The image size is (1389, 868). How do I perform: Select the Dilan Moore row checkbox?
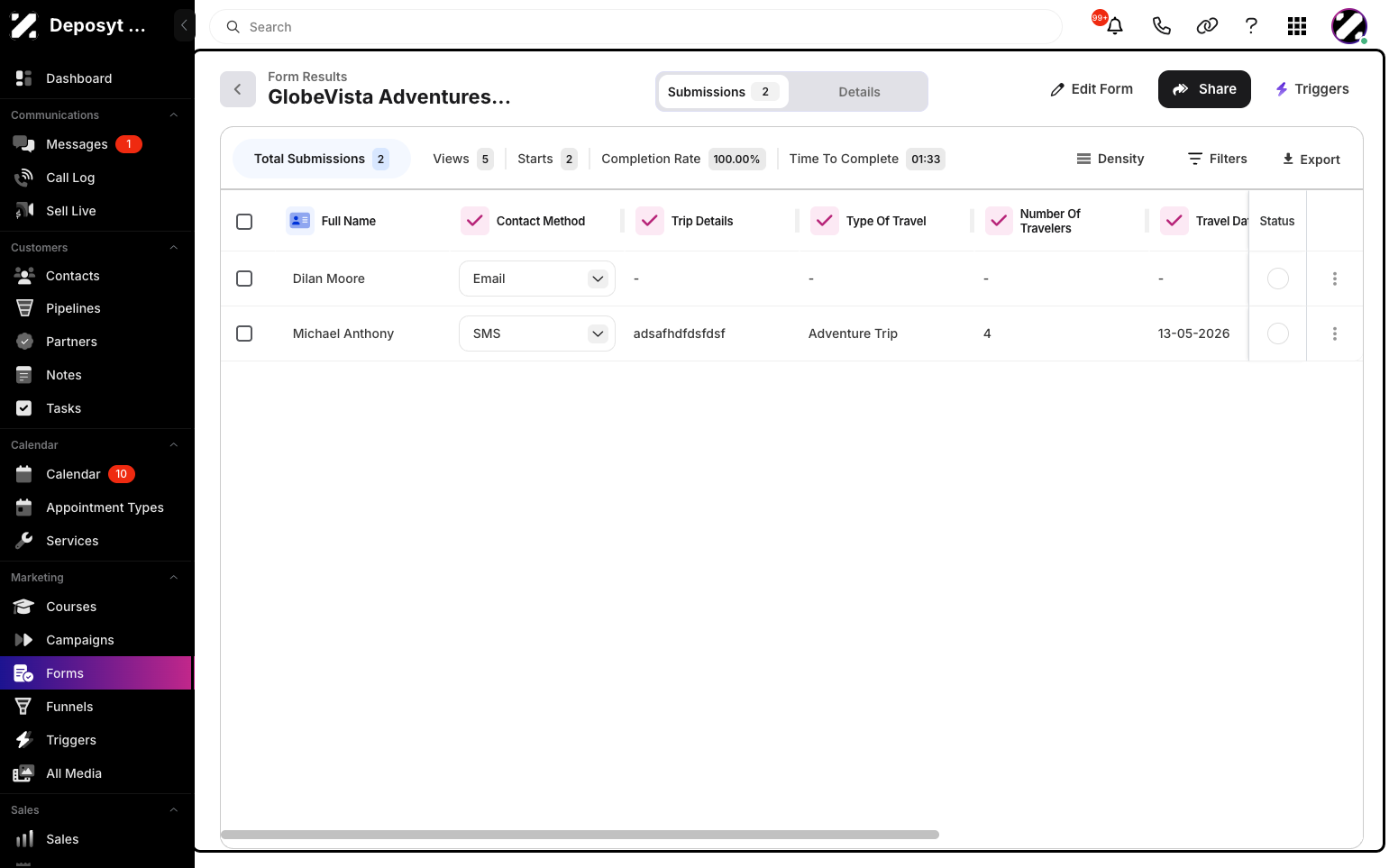[x=244, y=279]
